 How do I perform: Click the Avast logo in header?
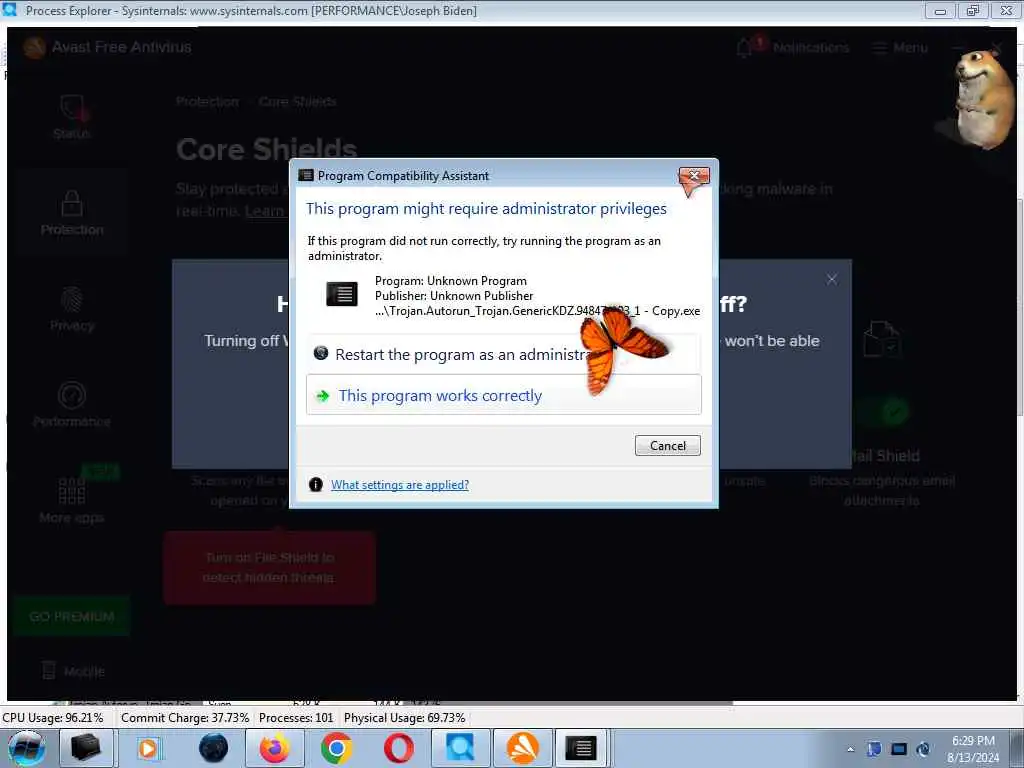coord(35,47)
